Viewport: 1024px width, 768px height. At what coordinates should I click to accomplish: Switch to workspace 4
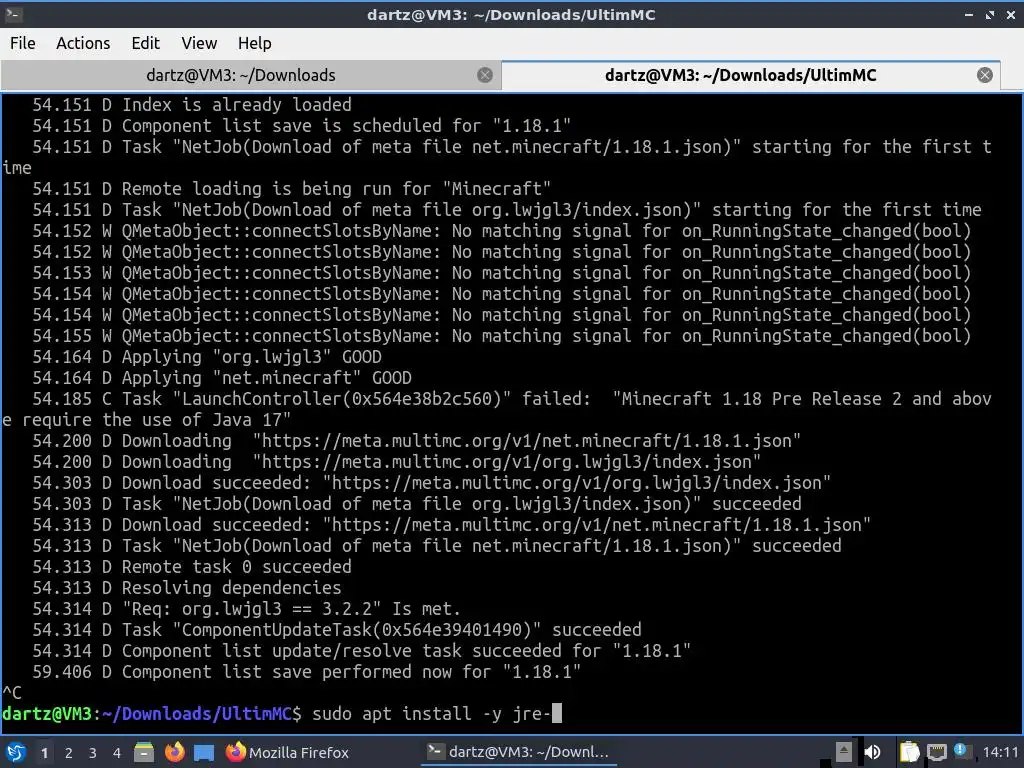point(117,753)
